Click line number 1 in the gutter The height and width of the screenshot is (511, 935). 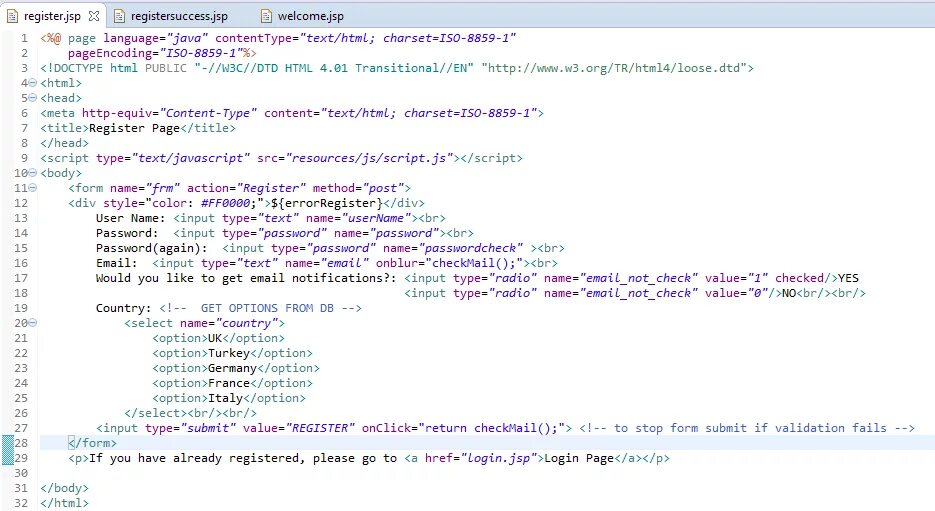(24, 38)
